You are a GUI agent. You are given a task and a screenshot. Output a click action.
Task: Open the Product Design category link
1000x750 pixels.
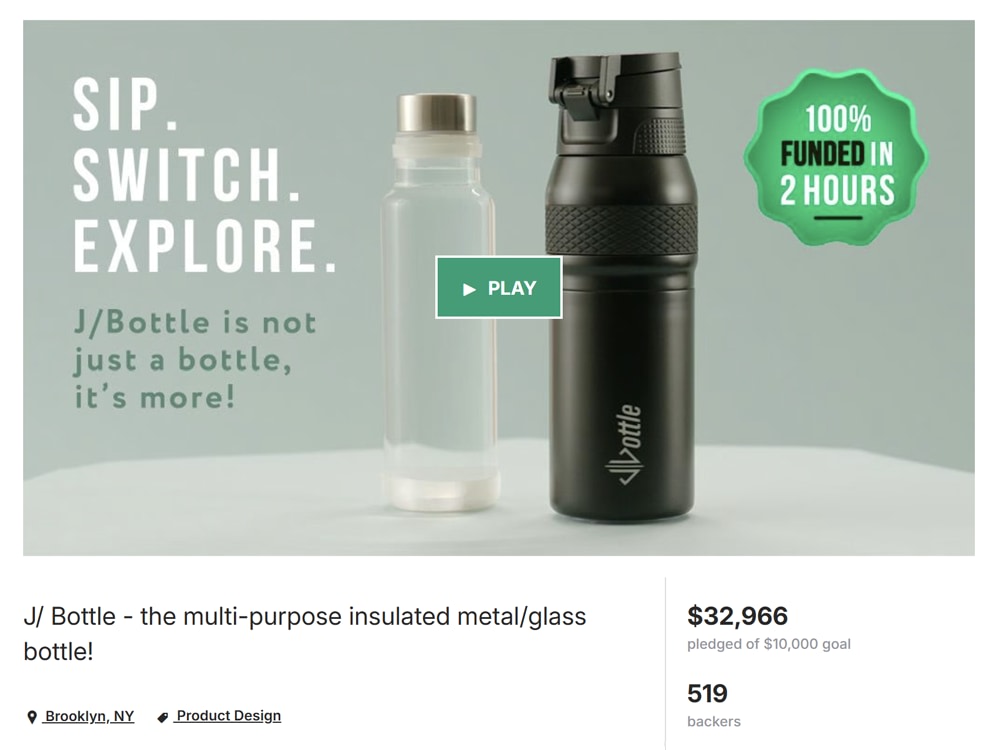[x=228, y=716]
